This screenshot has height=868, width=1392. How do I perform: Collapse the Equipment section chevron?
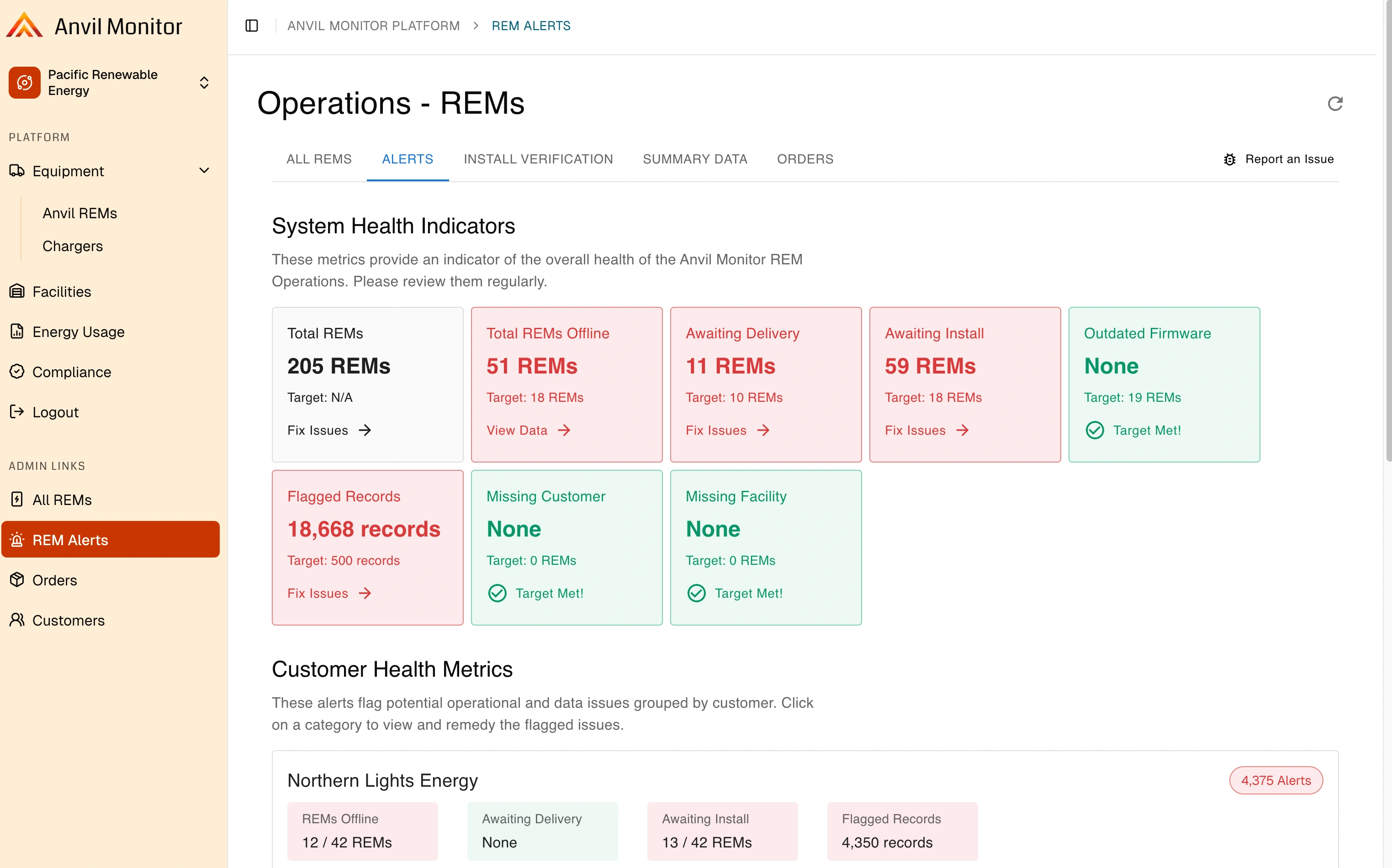(x=204, y=170)
